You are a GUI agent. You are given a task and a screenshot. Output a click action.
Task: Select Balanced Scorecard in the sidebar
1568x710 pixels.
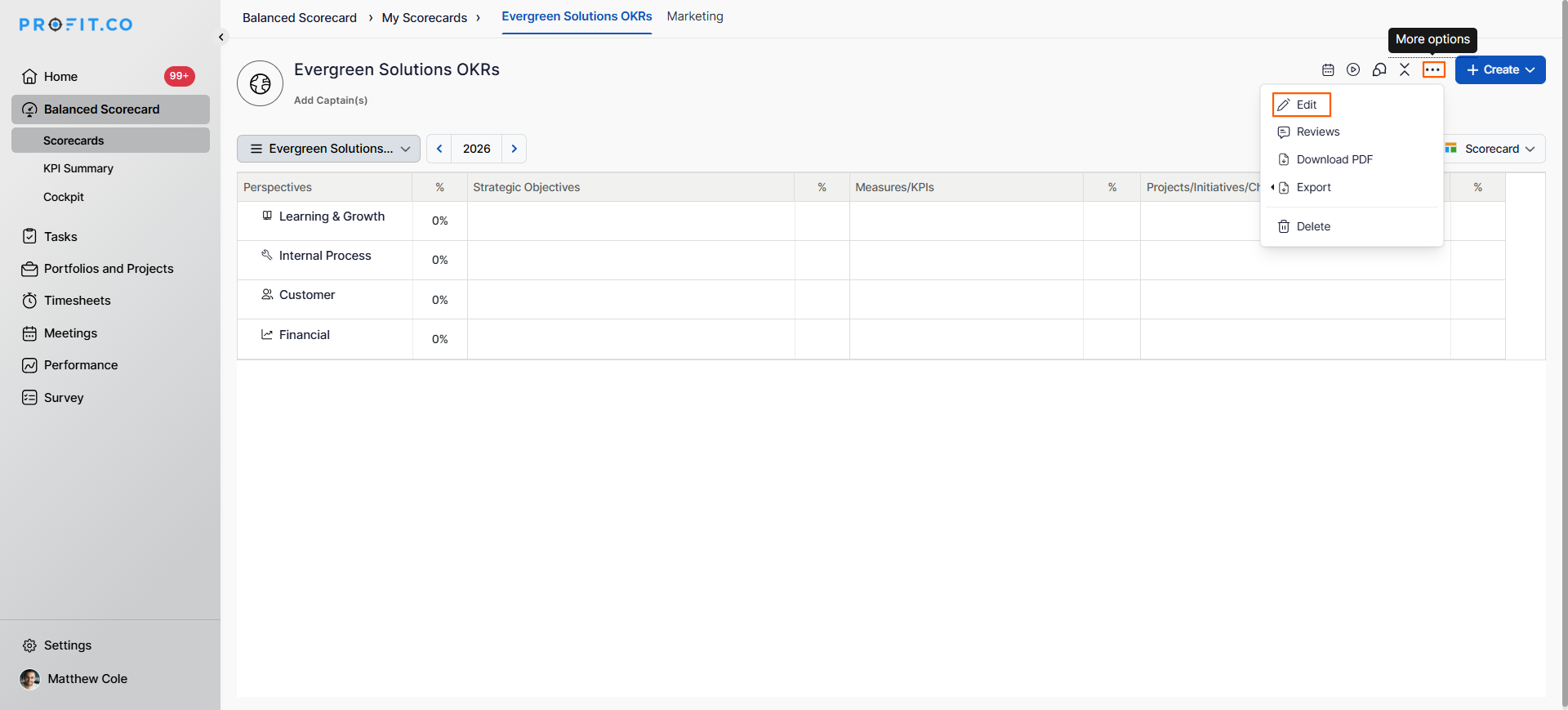click(110, 109)
